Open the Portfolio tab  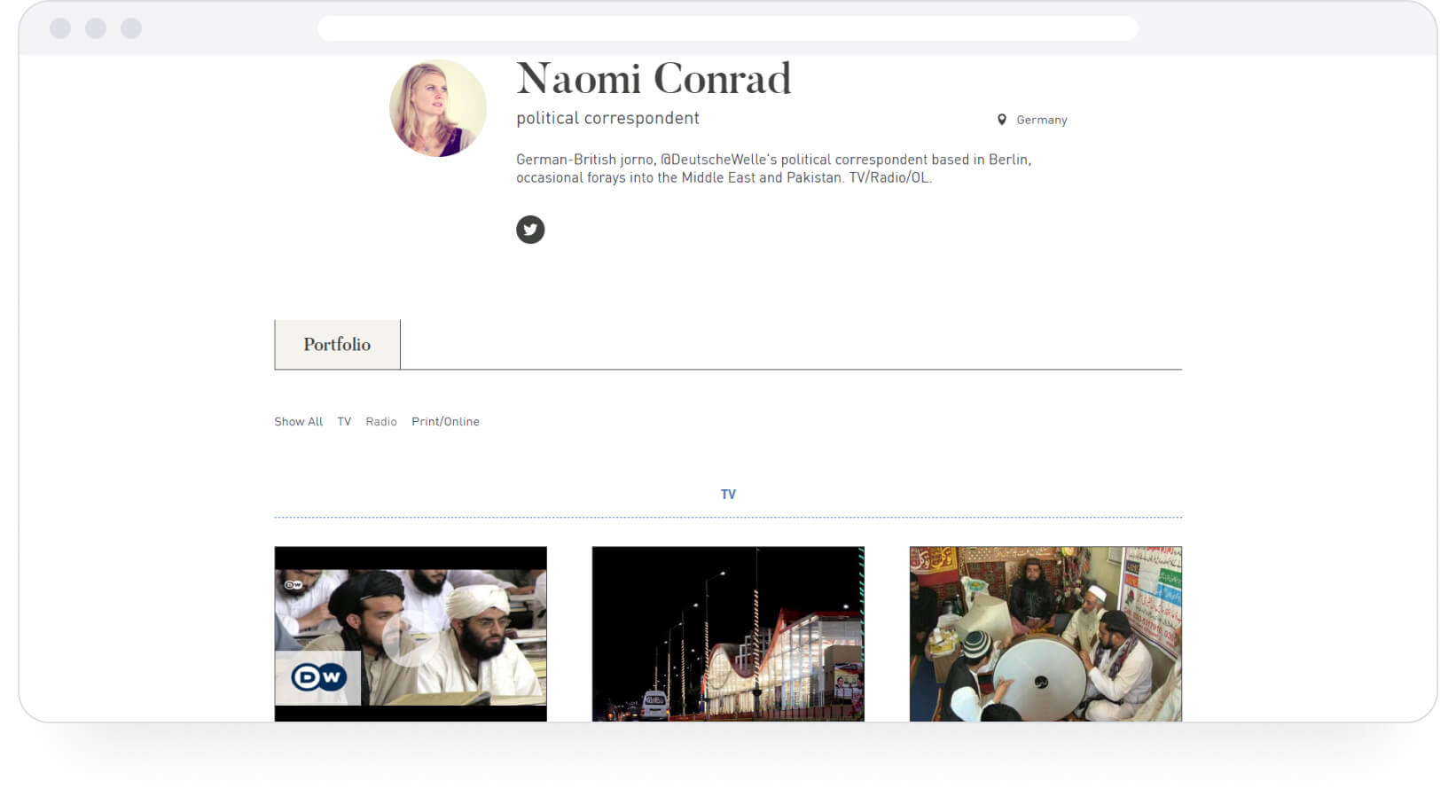coord(337,344)
